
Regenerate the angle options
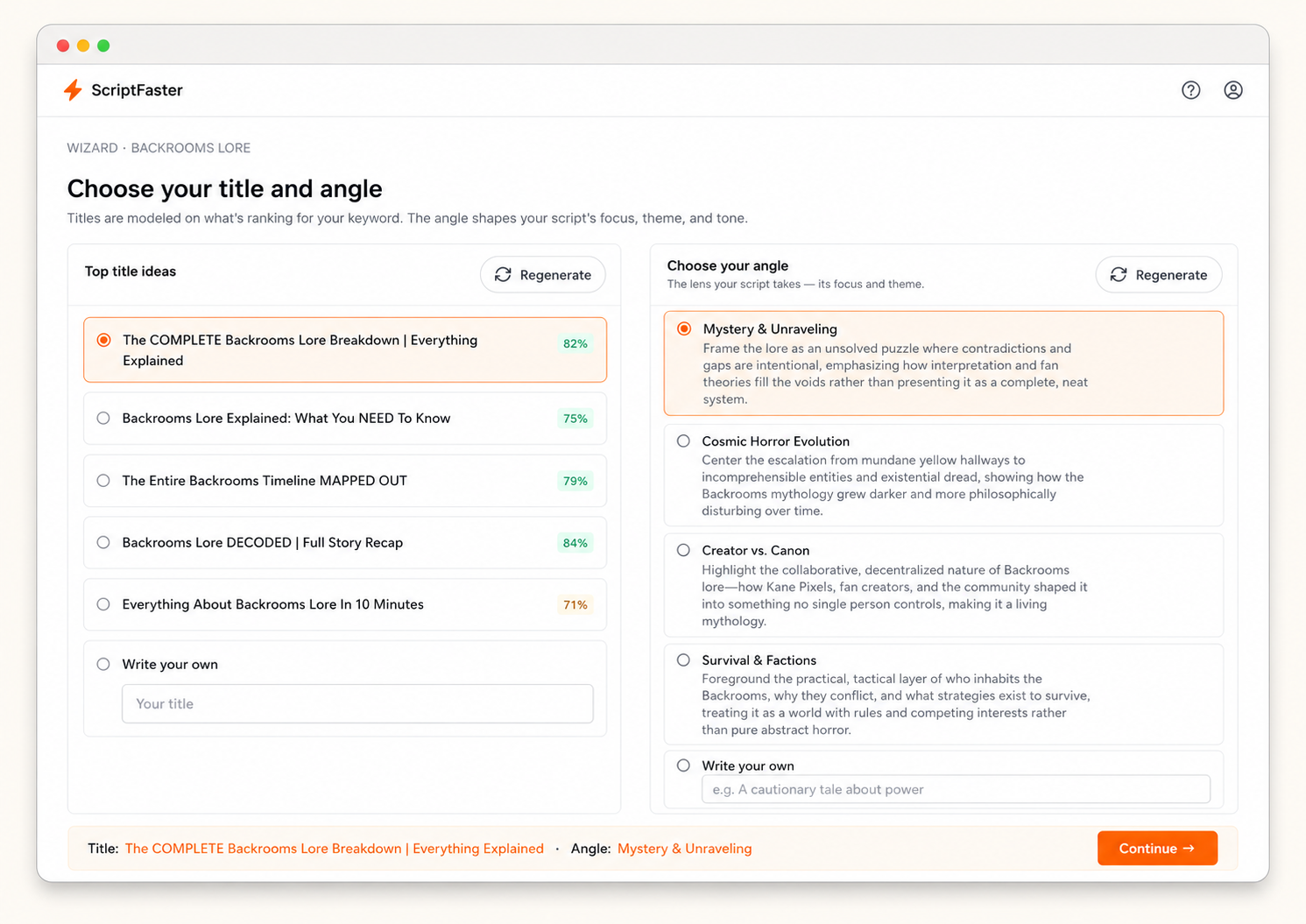click(x=1158, y=275)
